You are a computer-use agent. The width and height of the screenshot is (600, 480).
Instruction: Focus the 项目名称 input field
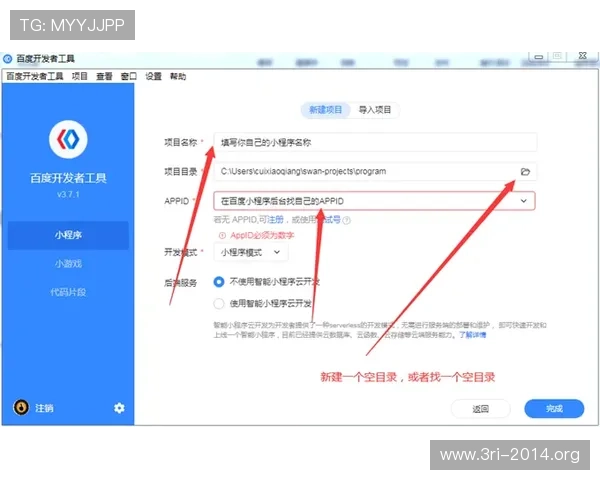pos(375,142)
